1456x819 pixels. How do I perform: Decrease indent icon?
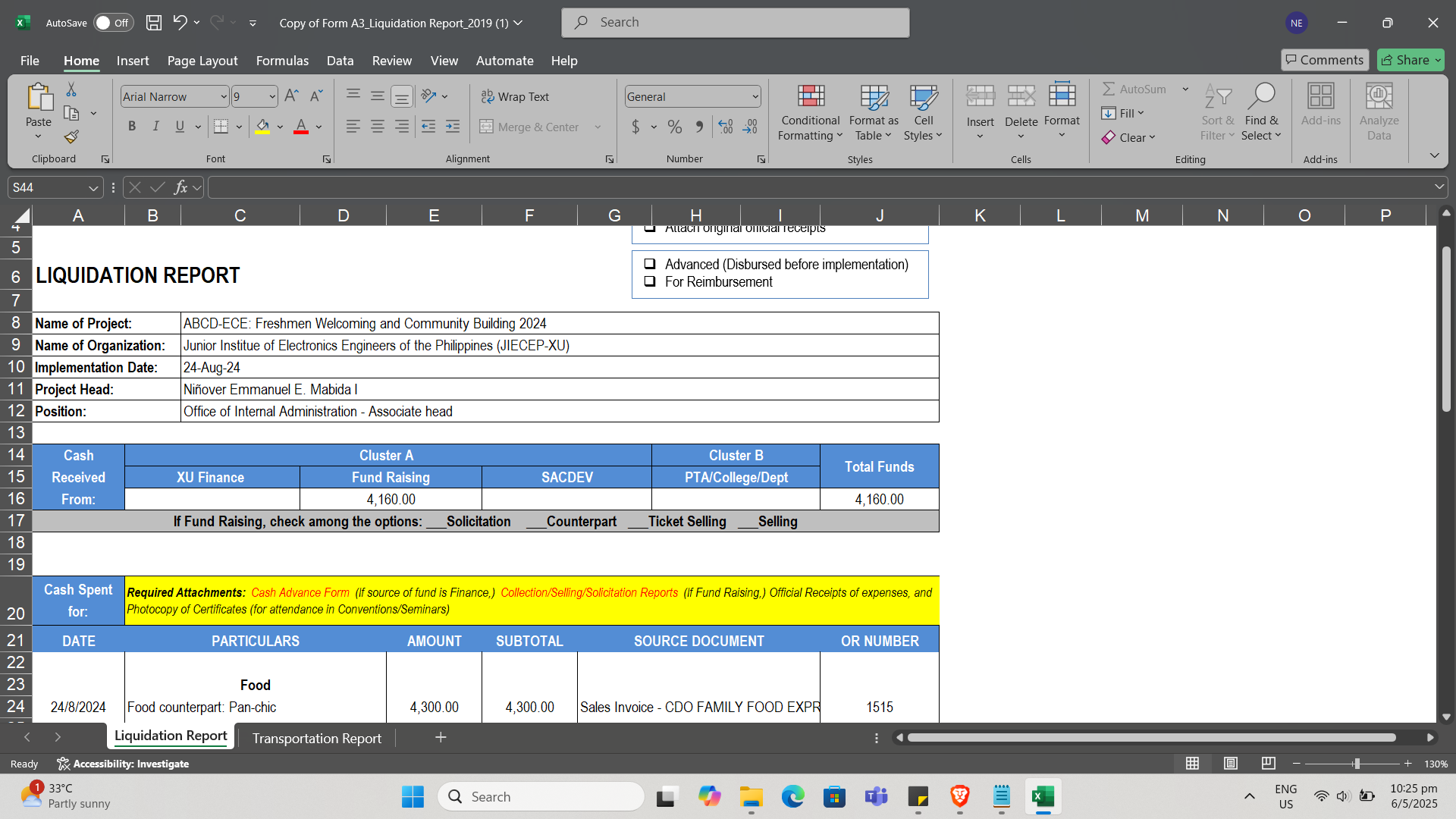428,127
